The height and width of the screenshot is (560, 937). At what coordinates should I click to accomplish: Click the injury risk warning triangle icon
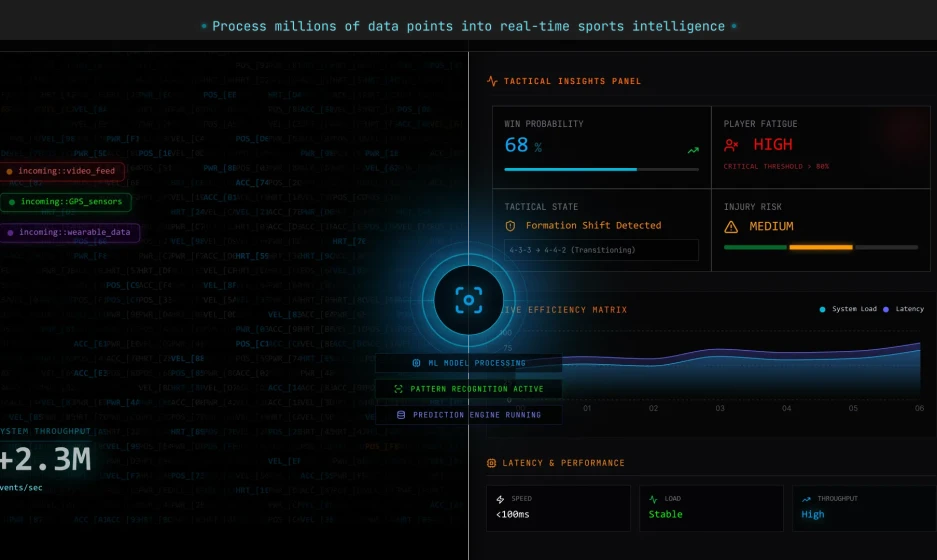(731, 227)
